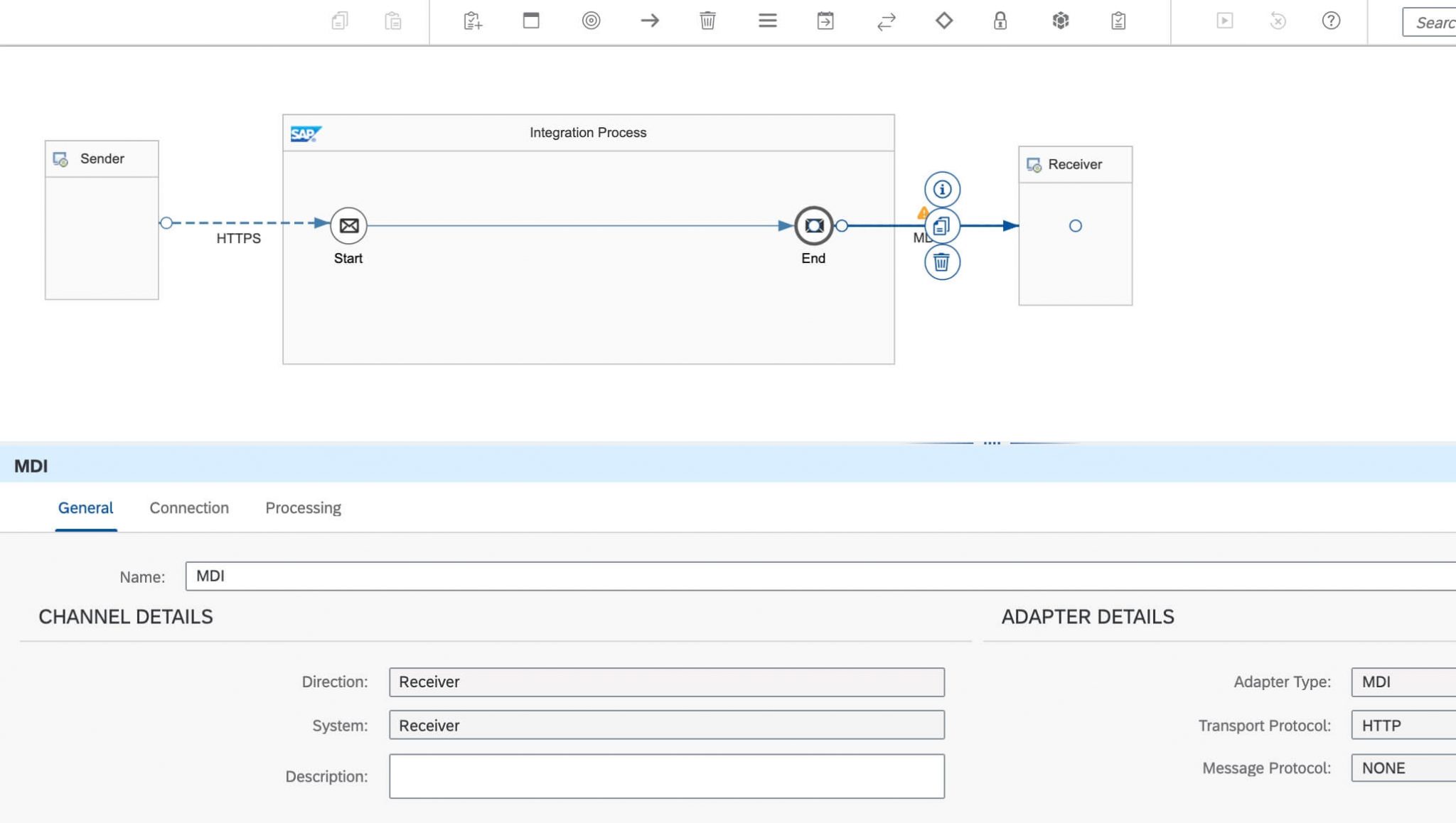The image size is (1456, 823).
Task: Open the Processing tab
Action: 303,507
